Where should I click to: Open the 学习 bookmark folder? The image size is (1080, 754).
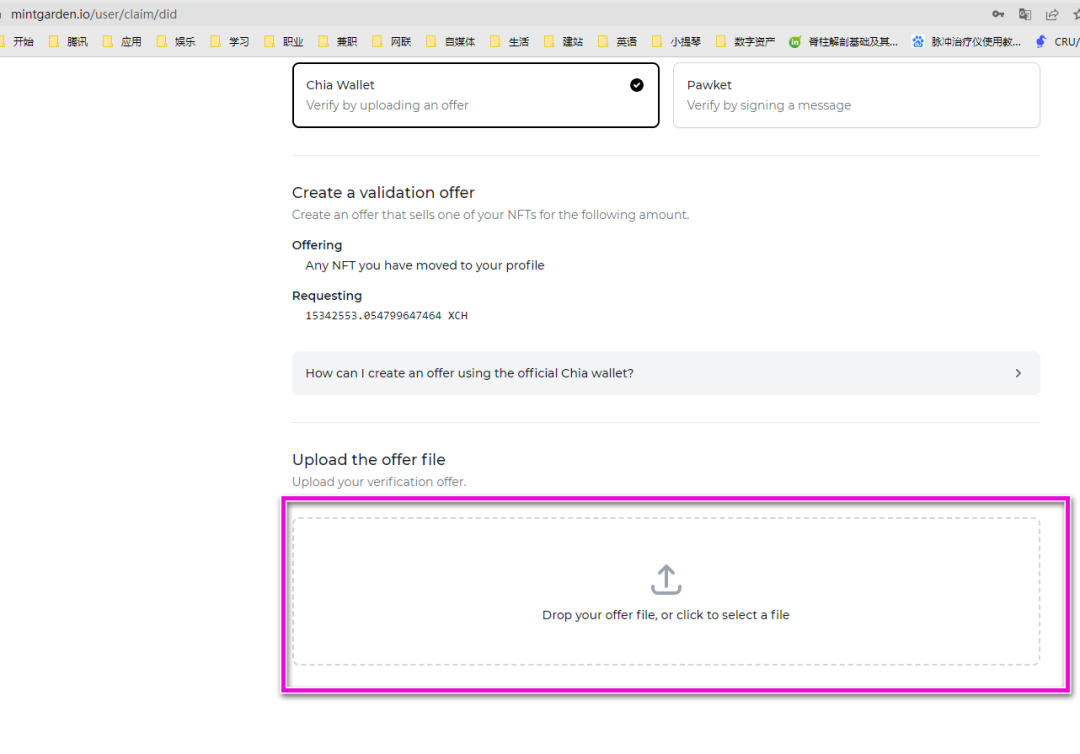[230, 41]
